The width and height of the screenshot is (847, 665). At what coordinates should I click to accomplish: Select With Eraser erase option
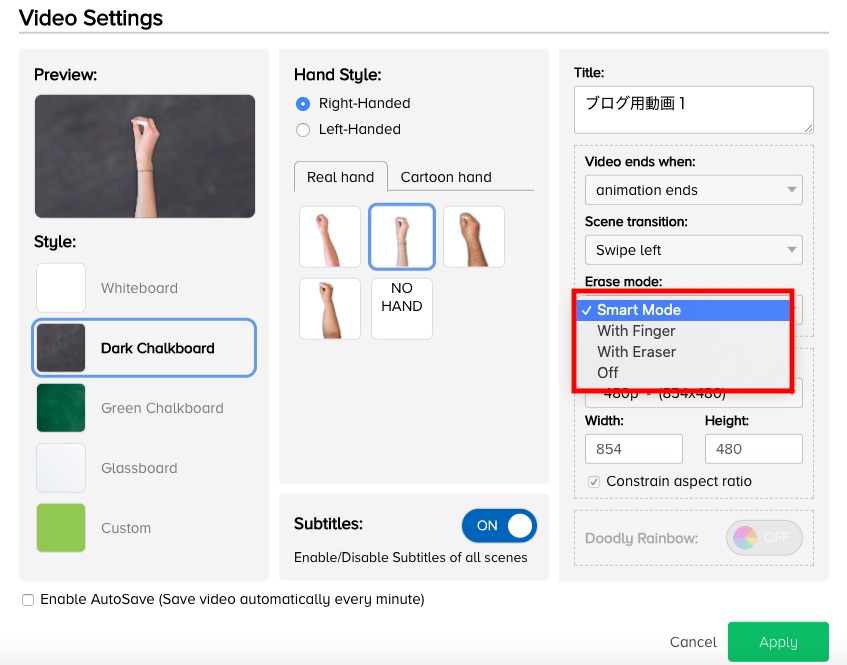click(683, 352)
